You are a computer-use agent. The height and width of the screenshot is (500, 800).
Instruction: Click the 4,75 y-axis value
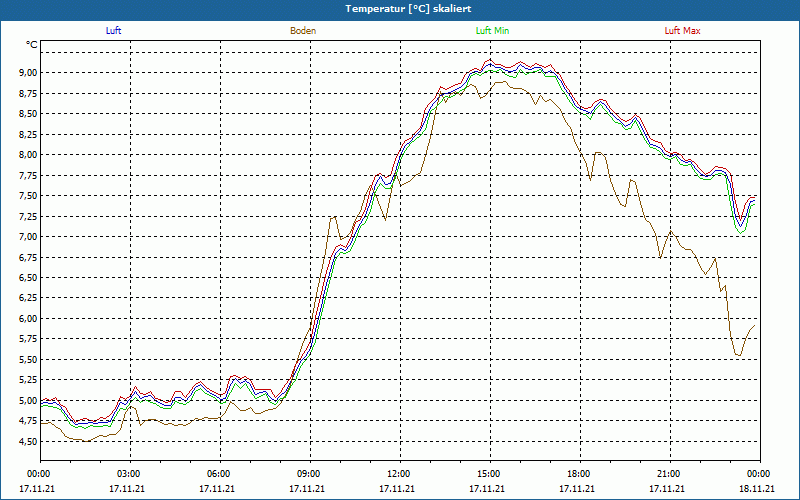click(x=28, y=420)
